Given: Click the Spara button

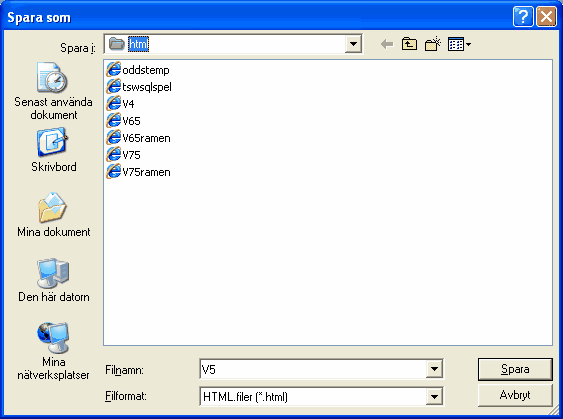Looking at the screenshot, I should 515,369.
